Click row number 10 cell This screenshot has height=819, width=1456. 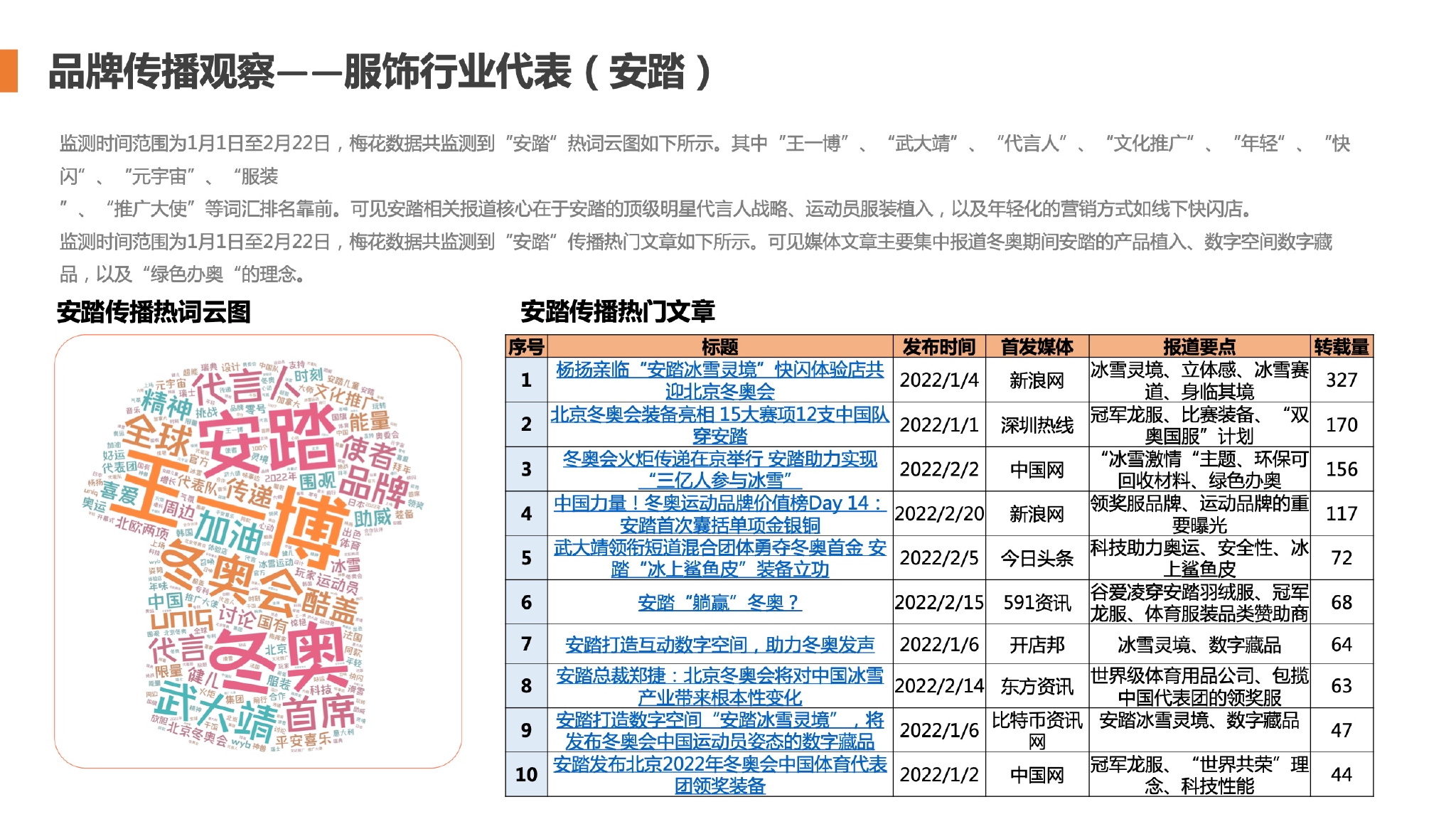(526, 774)
